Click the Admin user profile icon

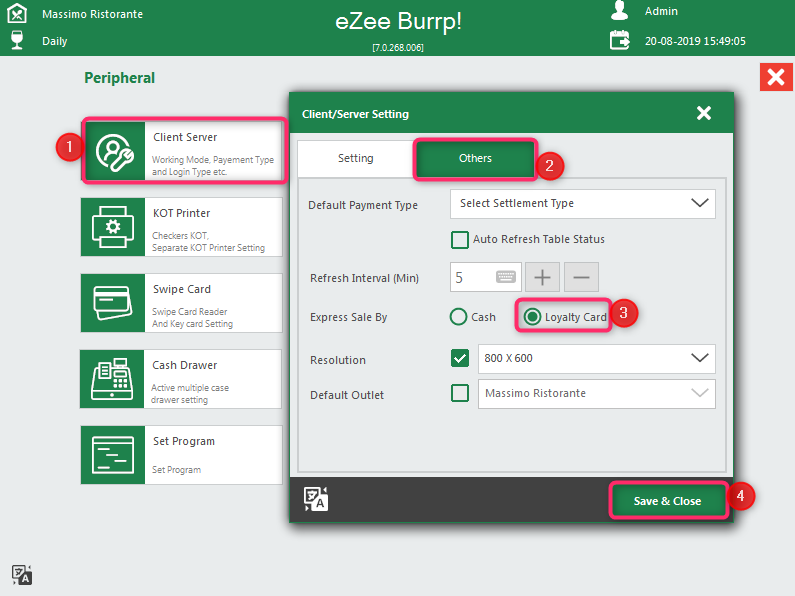click(619, 10)
